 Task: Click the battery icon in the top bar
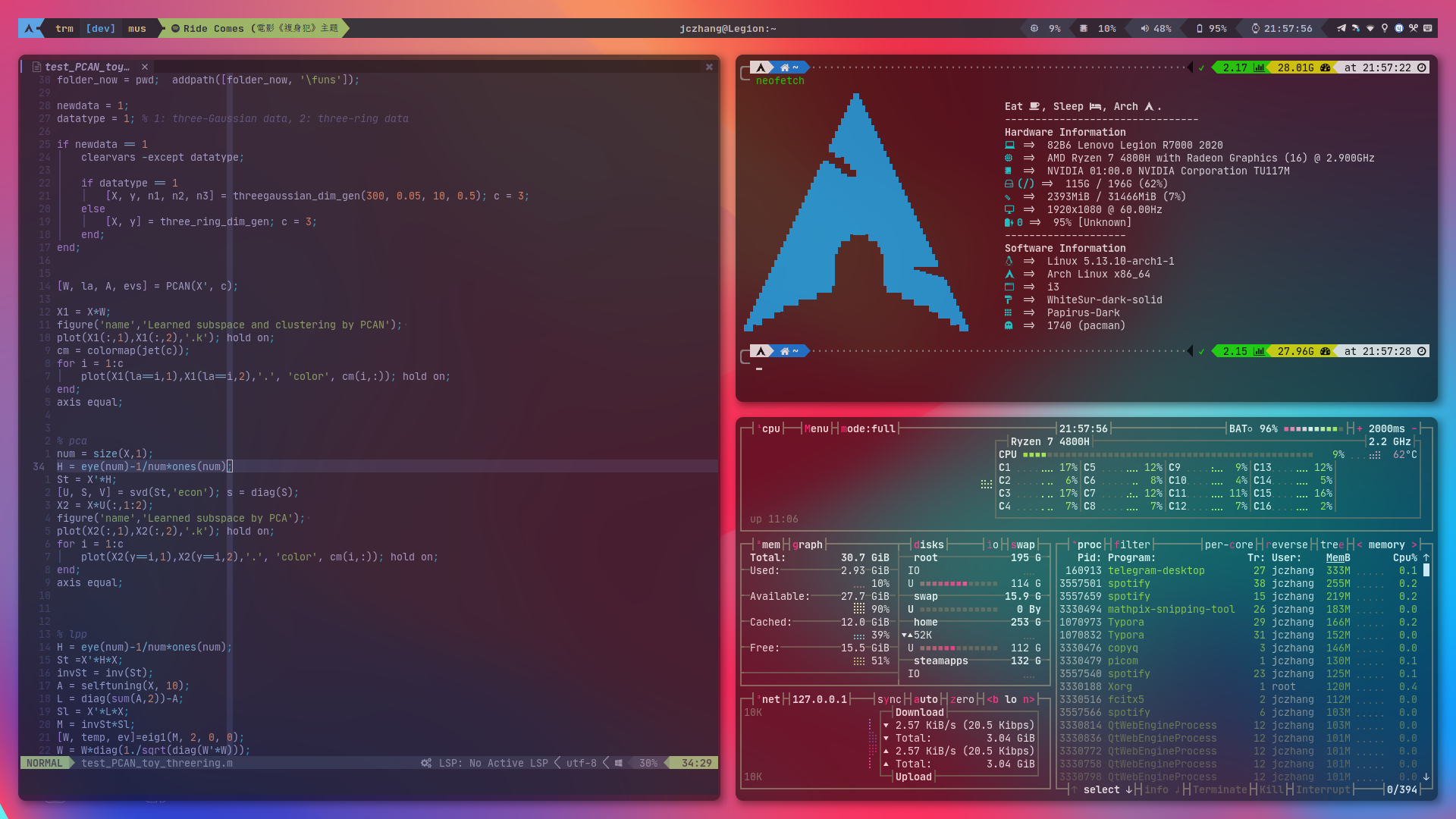[1199, 28]
